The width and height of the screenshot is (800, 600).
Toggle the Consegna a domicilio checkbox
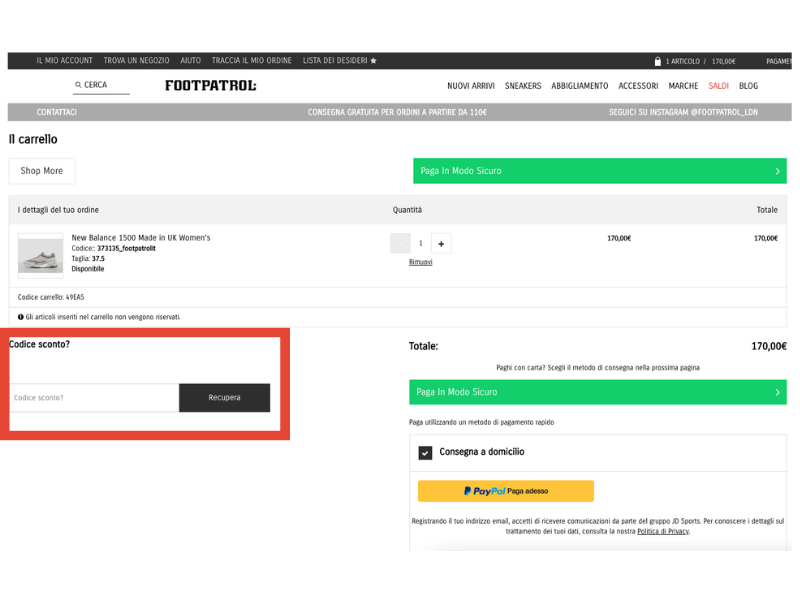[x=425, y=452]
